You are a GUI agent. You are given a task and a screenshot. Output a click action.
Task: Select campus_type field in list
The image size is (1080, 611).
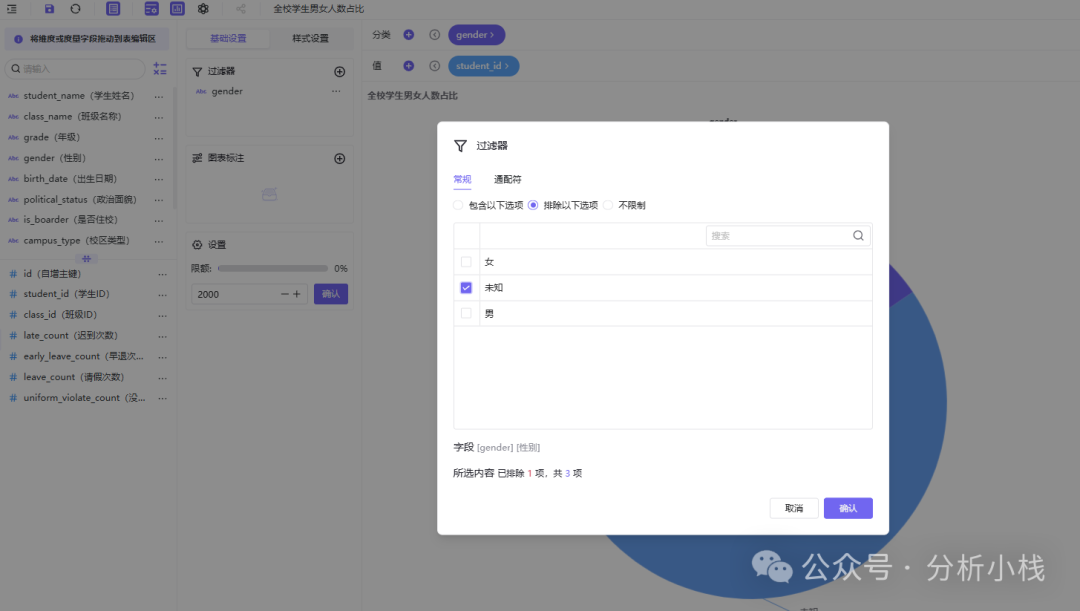(76, 240)
